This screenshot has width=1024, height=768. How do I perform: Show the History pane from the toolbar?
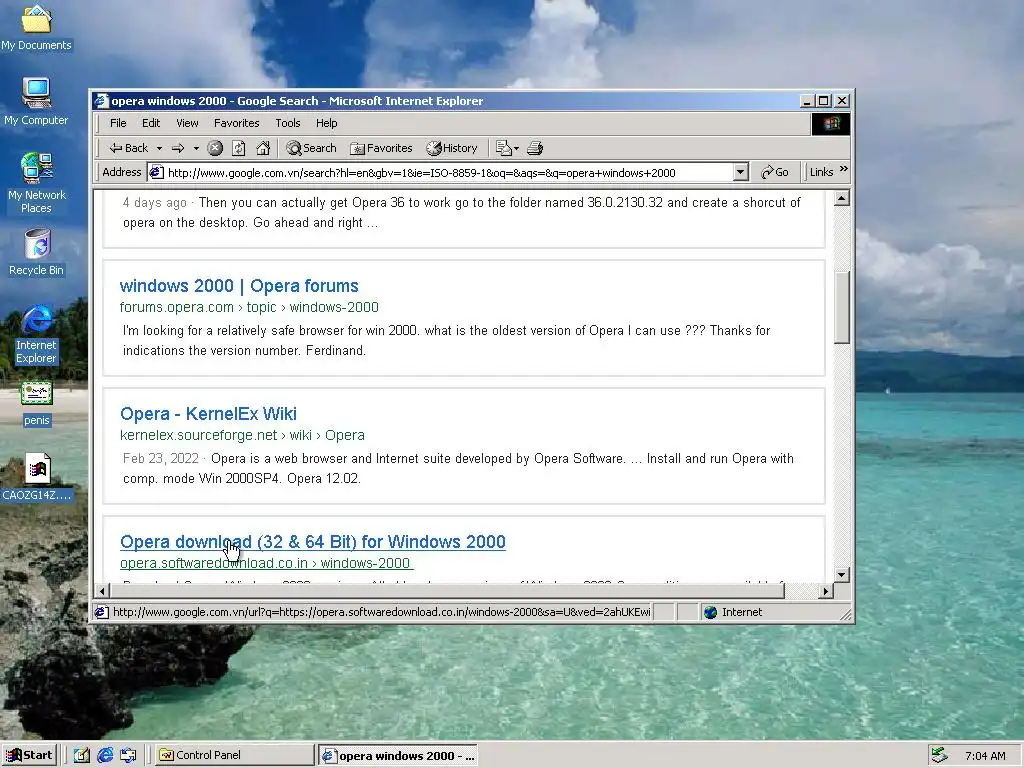452,148
